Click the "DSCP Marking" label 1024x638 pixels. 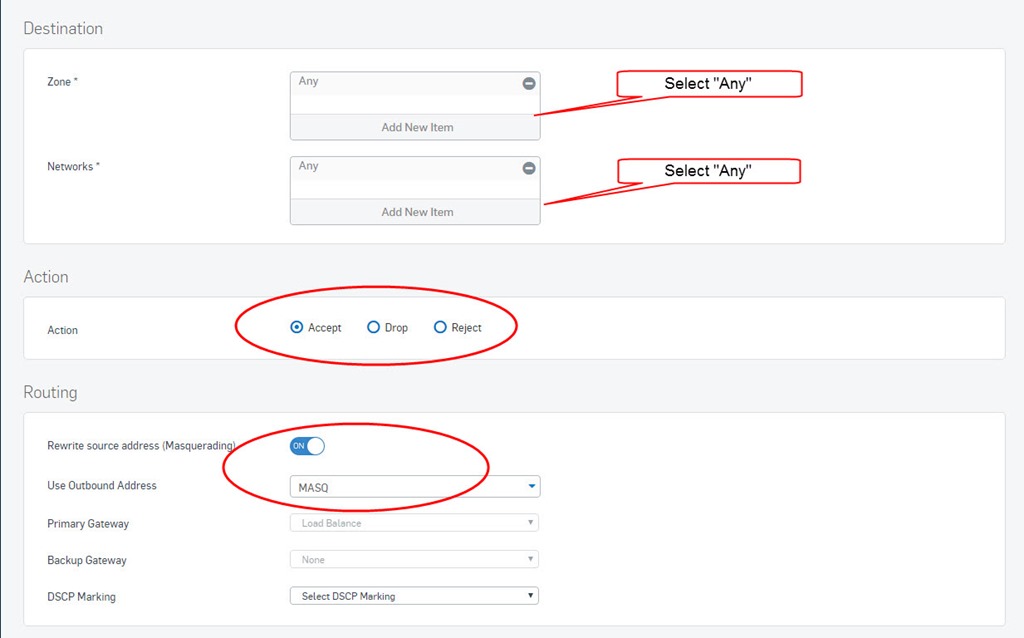tap(82, 597)
